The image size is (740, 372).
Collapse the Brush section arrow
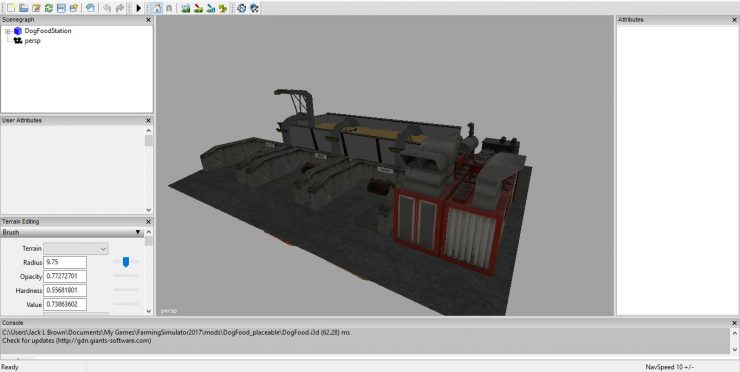pos(138,232)
